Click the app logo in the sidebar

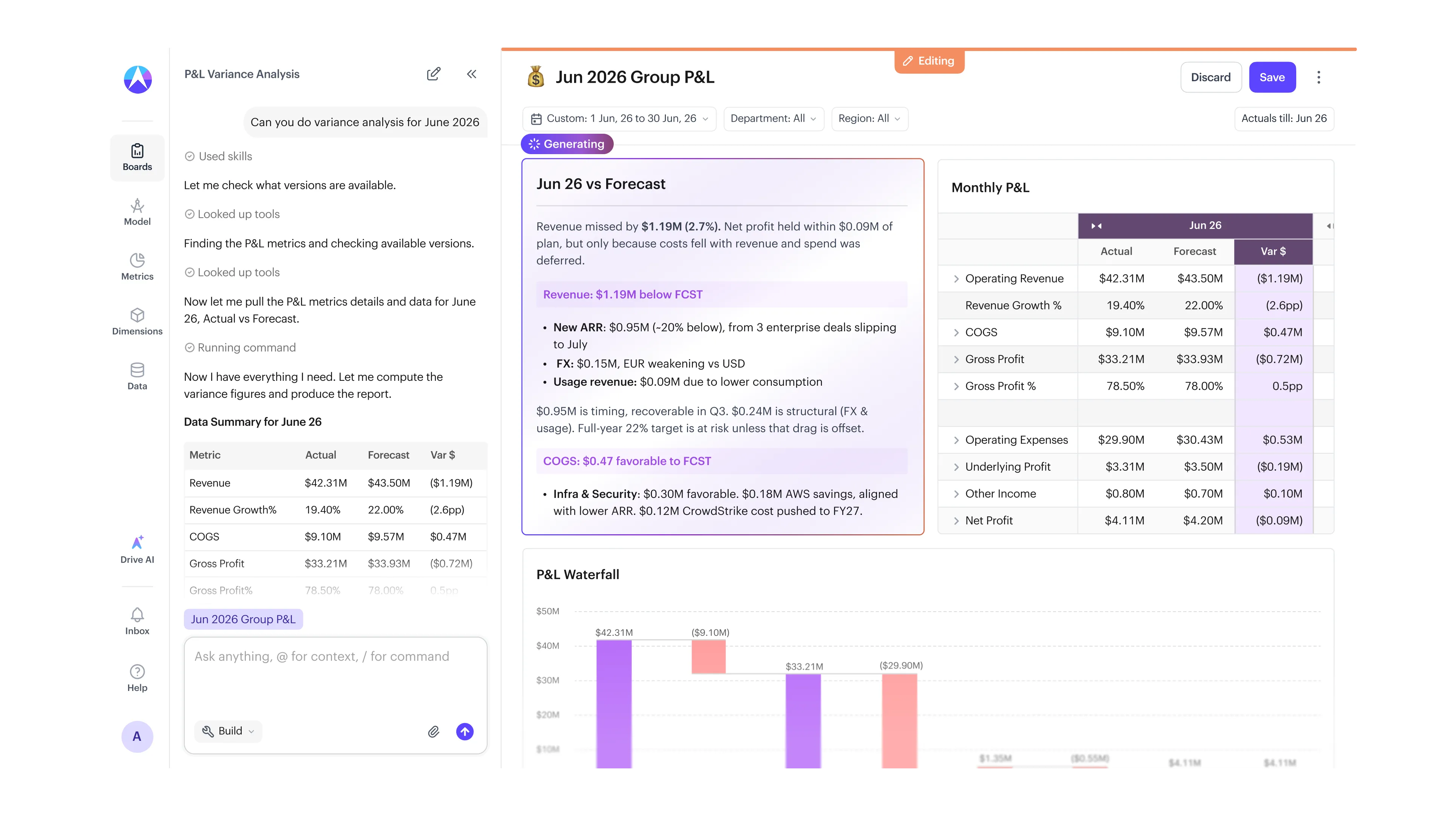(137, 79)
